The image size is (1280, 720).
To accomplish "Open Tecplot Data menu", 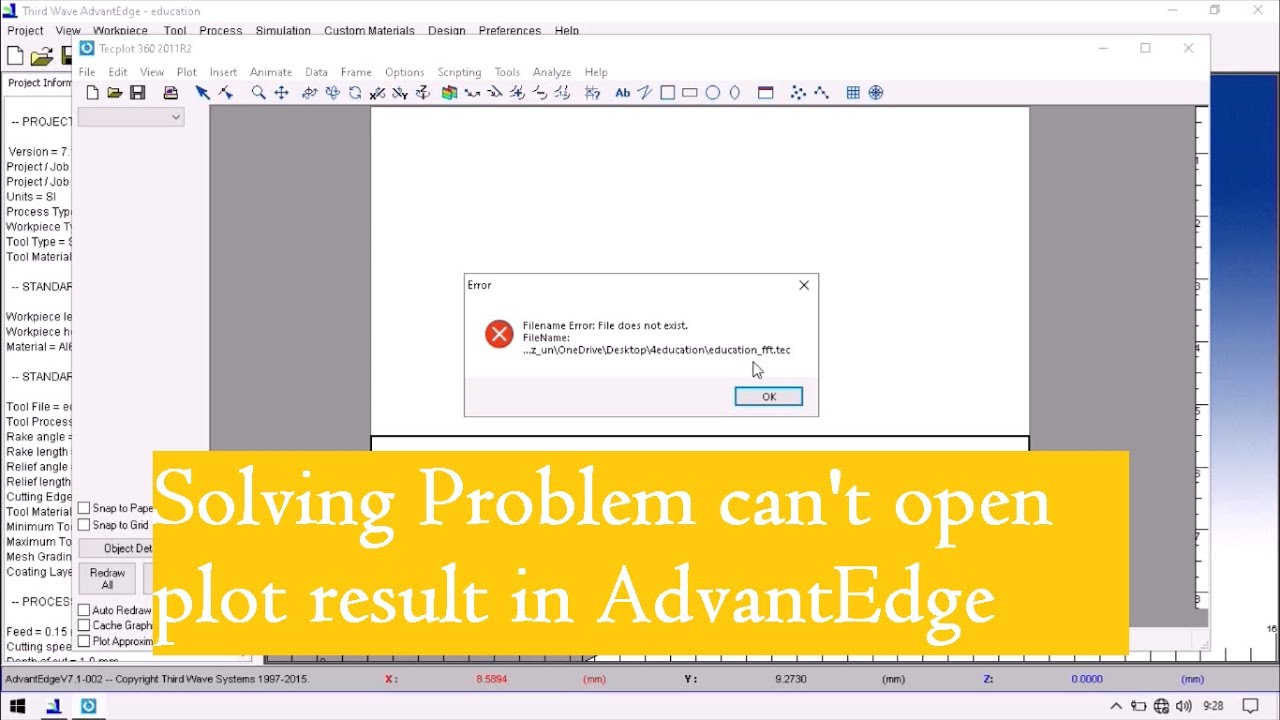I will (x=317, y=72).
